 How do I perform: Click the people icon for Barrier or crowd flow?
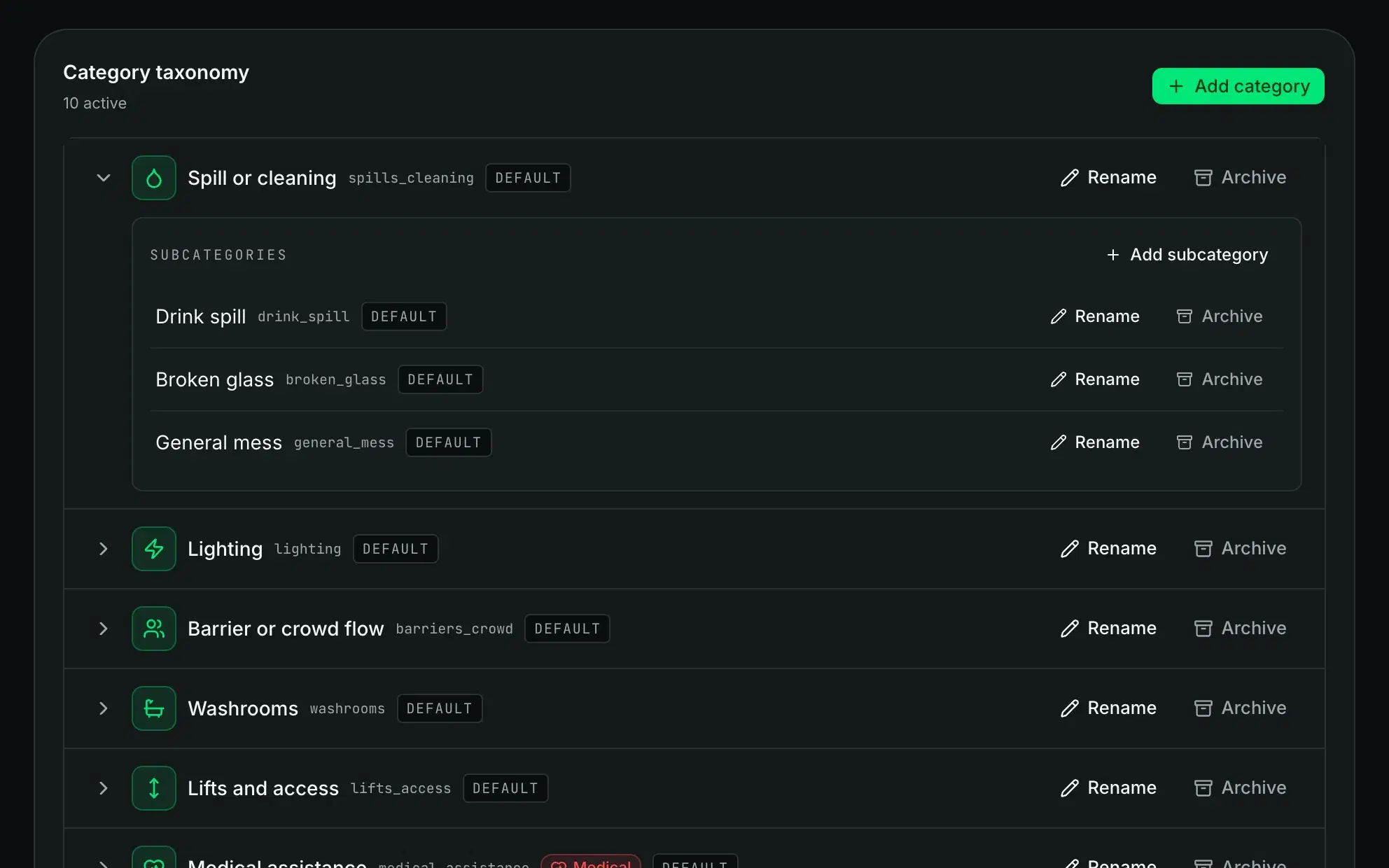[x=154, y=629]
